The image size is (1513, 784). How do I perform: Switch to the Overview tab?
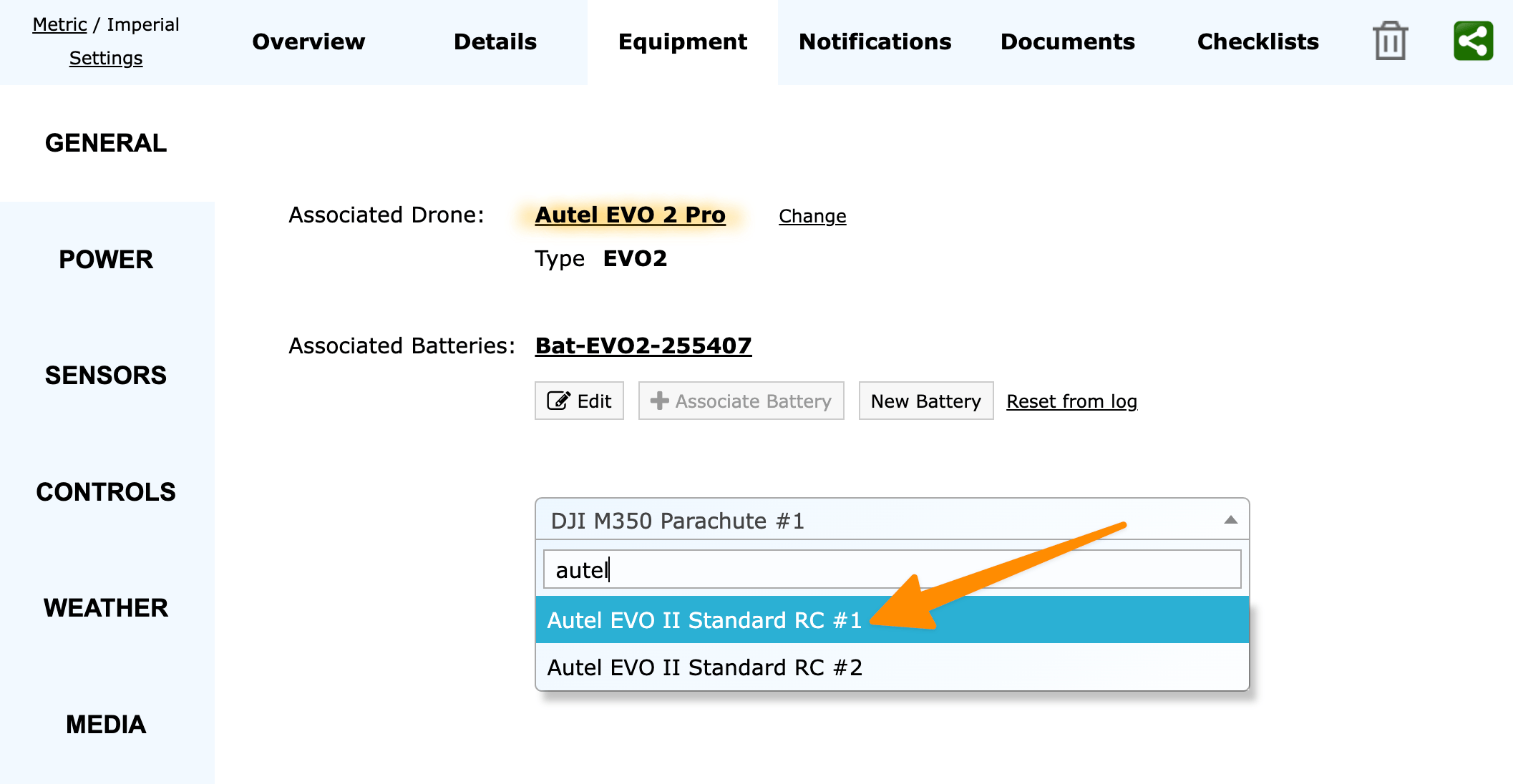point(308,41)
